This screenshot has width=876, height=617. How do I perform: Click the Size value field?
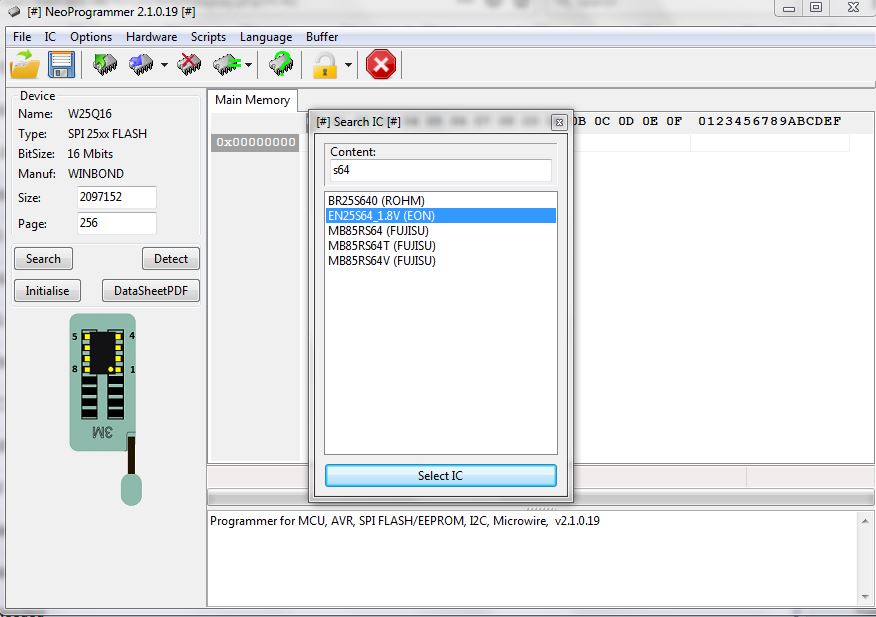tap(117, 197)
